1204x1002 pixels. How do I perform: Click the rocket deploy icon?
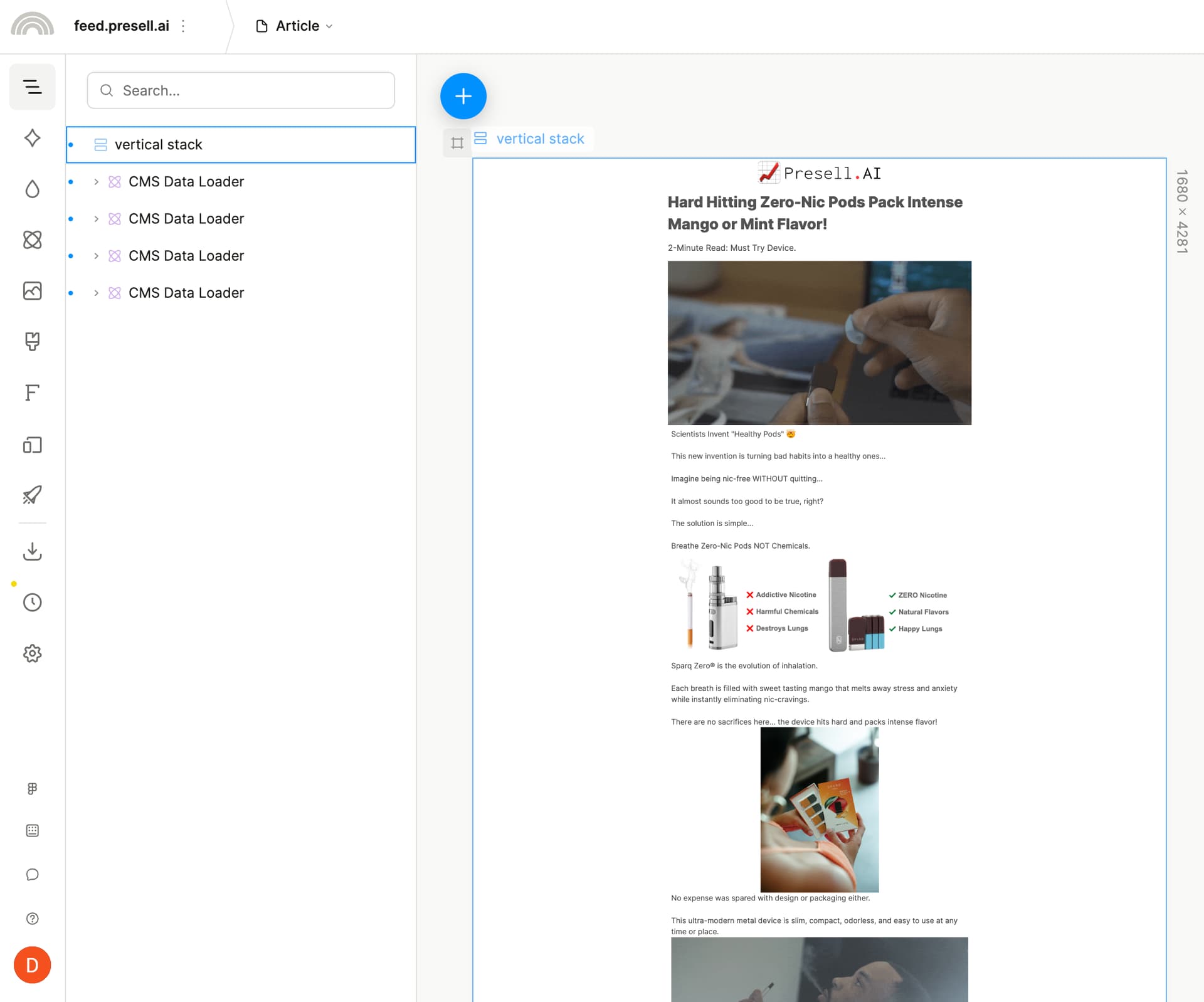point(32,495)
